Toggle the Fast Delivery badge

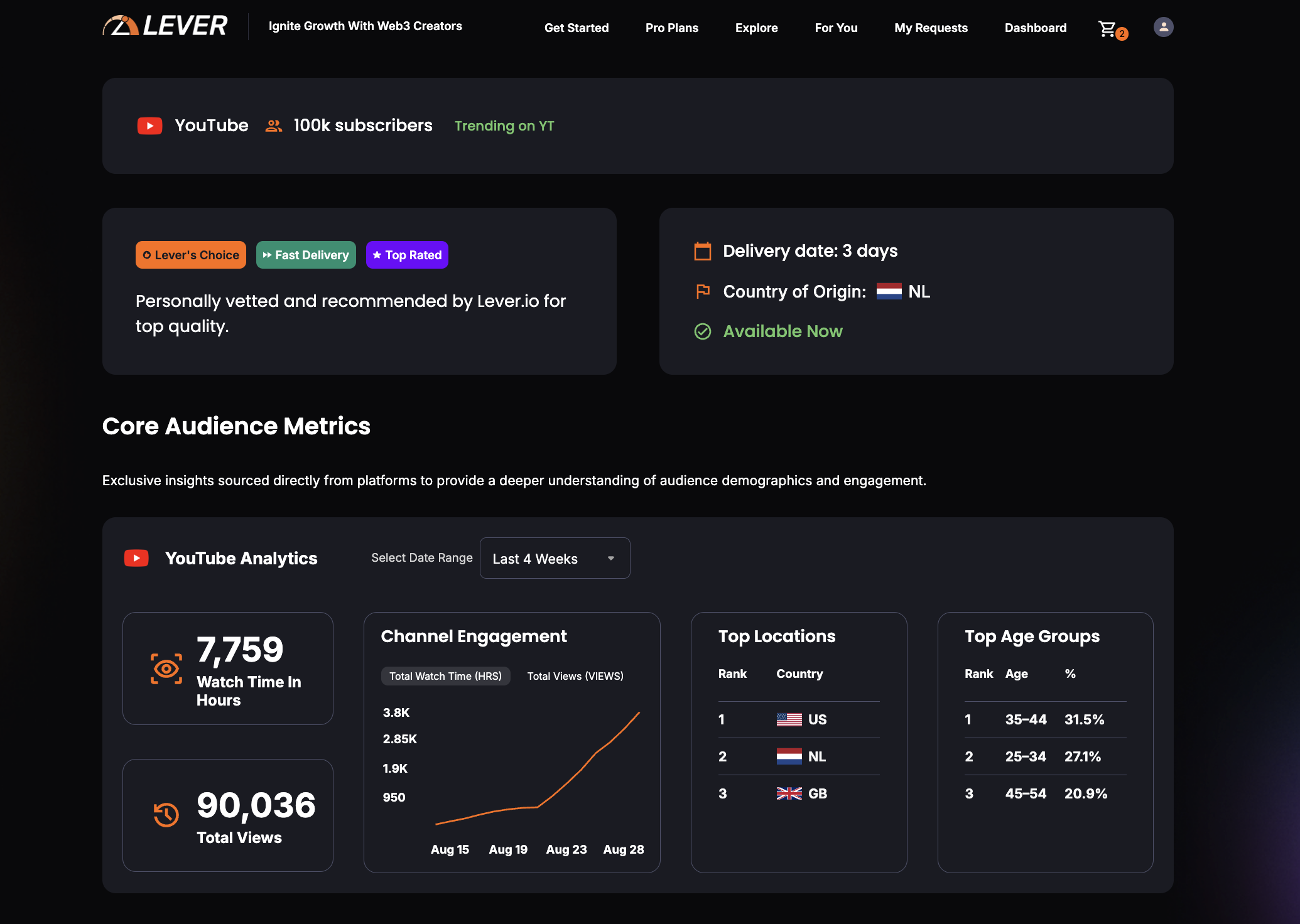coord(306,255)
